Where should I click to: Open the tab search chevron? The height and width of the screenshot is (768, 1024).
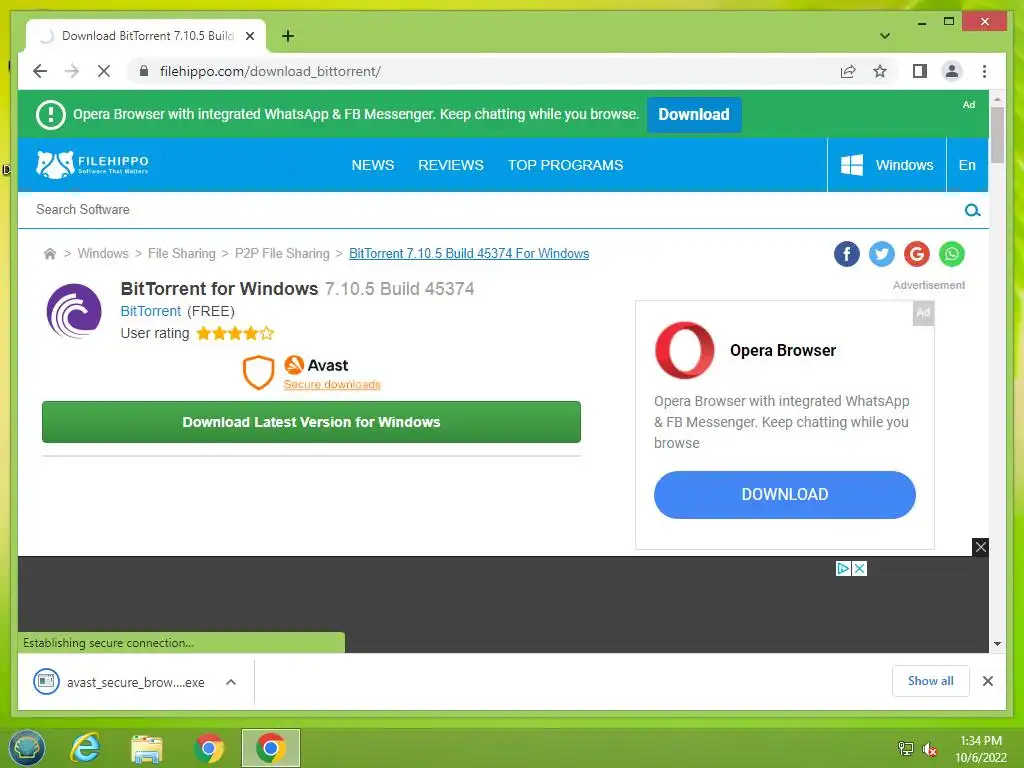pos(885,36)
